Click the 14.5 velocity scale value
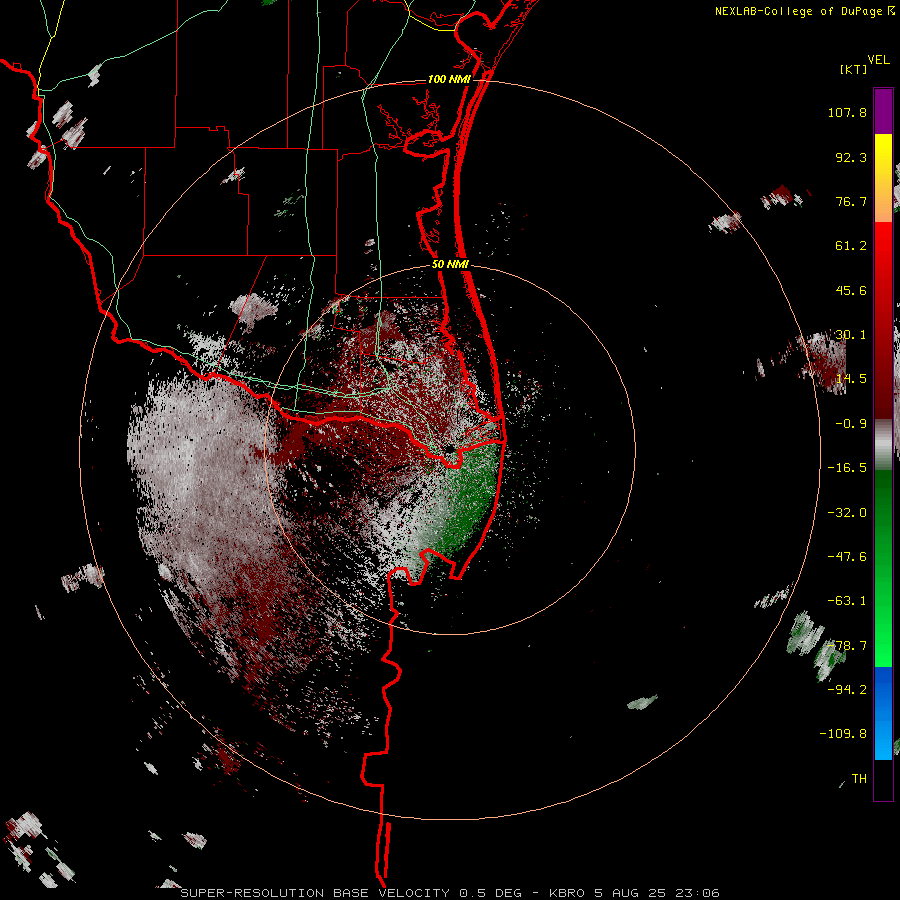900x900 pixels. tap(851, 379)
